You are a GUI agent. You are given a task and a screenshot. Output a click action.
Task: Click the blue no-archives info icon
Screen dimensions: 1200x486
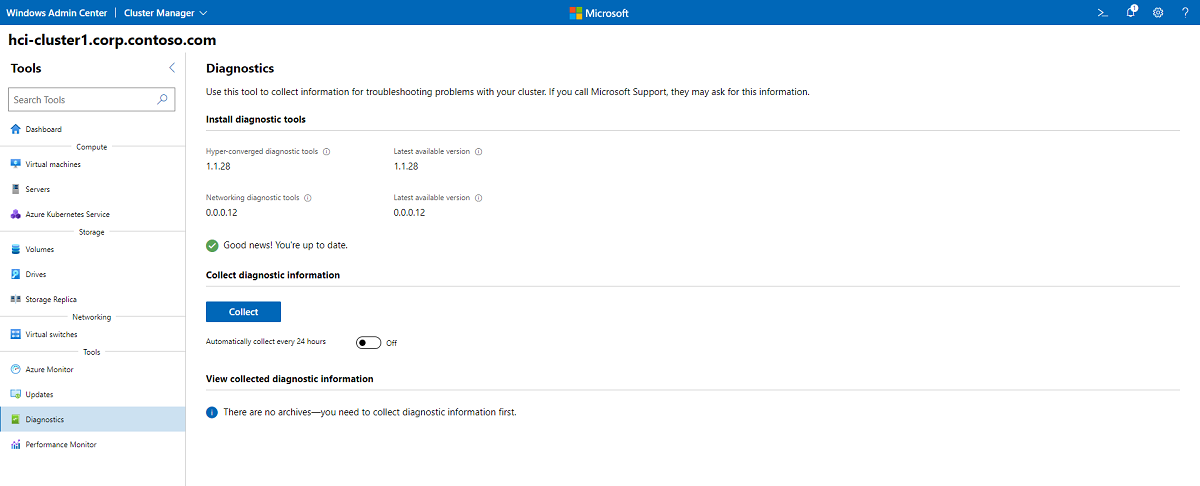coord(212,412)
